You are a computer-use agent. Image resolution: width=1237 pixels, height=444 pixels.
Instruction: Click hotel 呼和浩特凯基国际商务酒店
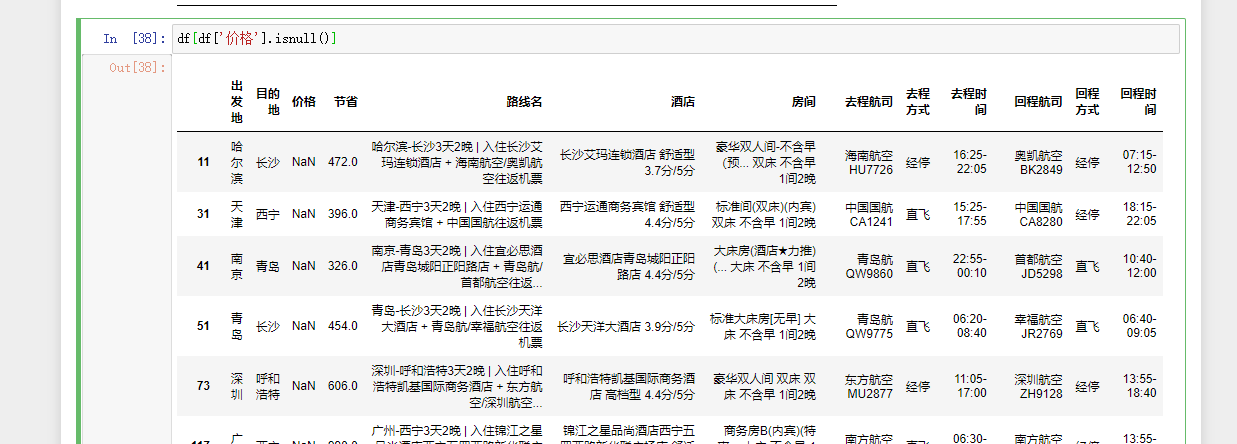[629, 386]
